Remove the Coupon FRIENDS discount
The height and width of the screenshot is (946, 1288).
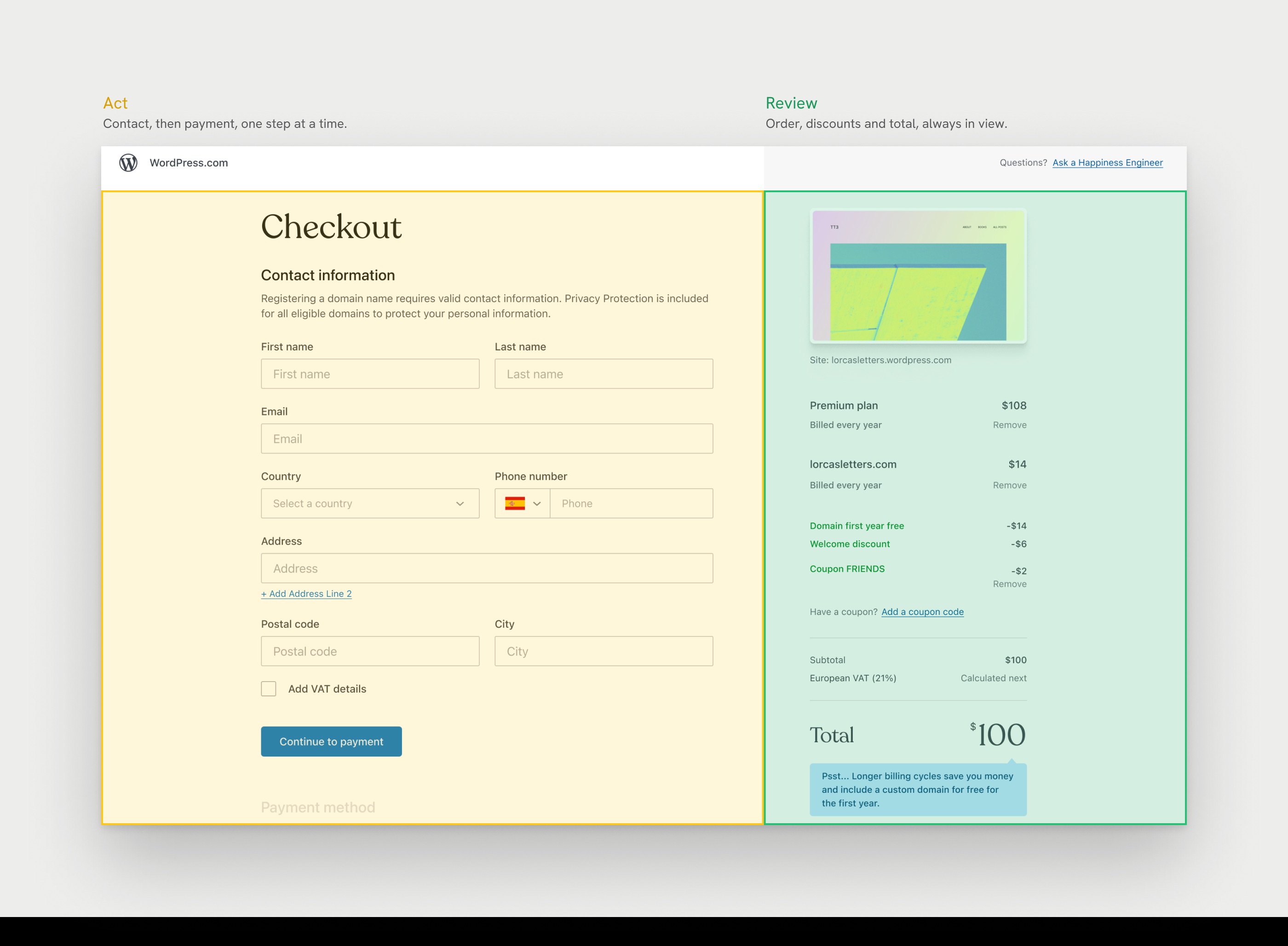pyautogui.click(x=1010, y=584)
